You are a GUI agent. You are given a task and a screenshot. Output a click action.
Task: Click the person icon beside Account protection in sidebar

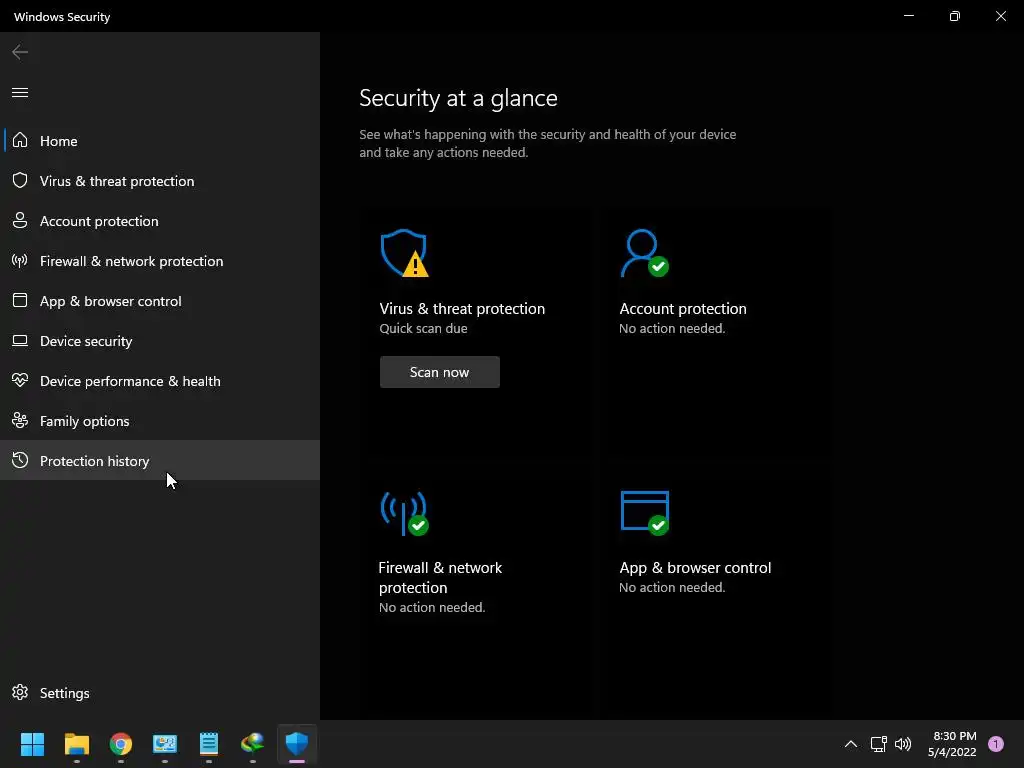click(x=20, y=221)
